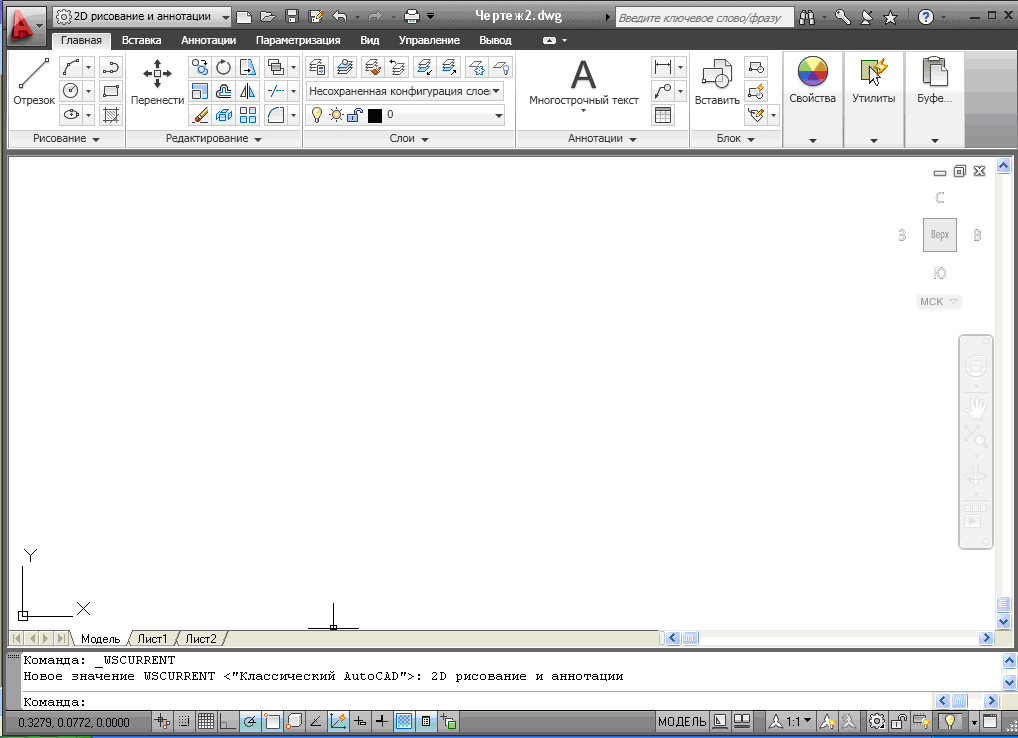
Task: Click the keyword search field
Action: pyautogui.click(x=704, y=18)
